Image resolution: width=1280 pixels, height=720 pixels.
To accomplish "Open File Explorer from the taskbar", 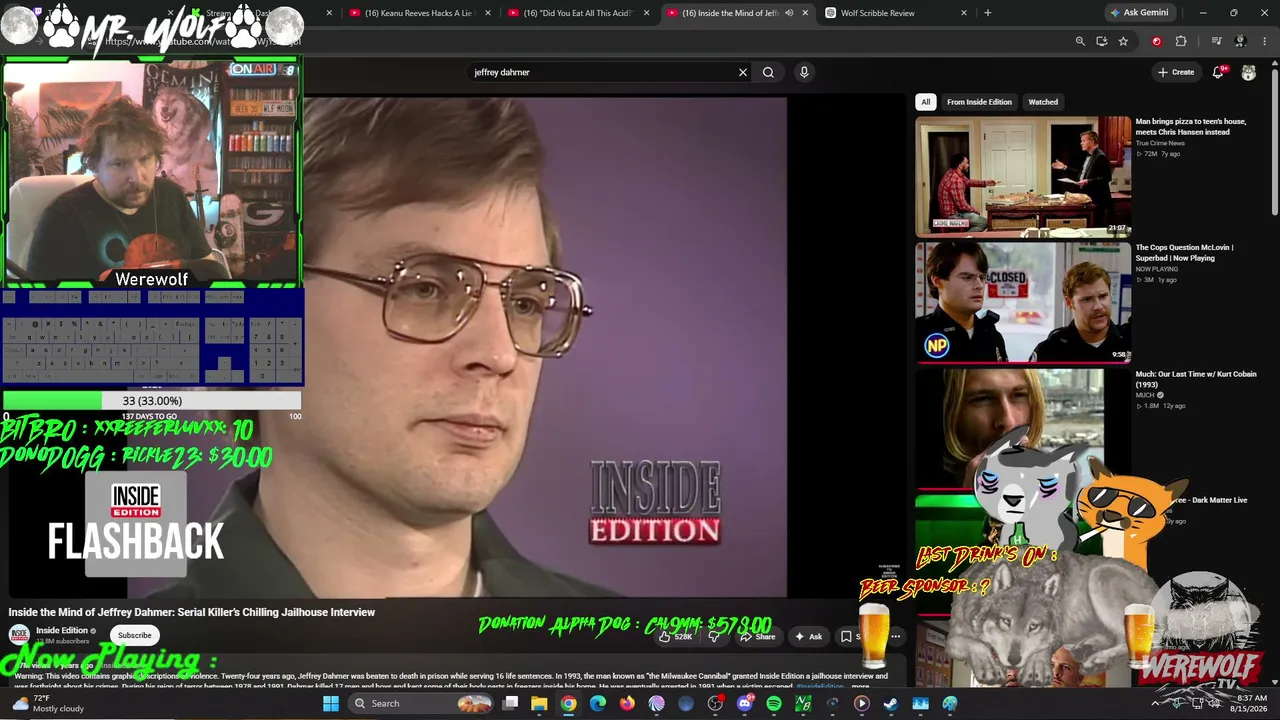I will [539, 703].
